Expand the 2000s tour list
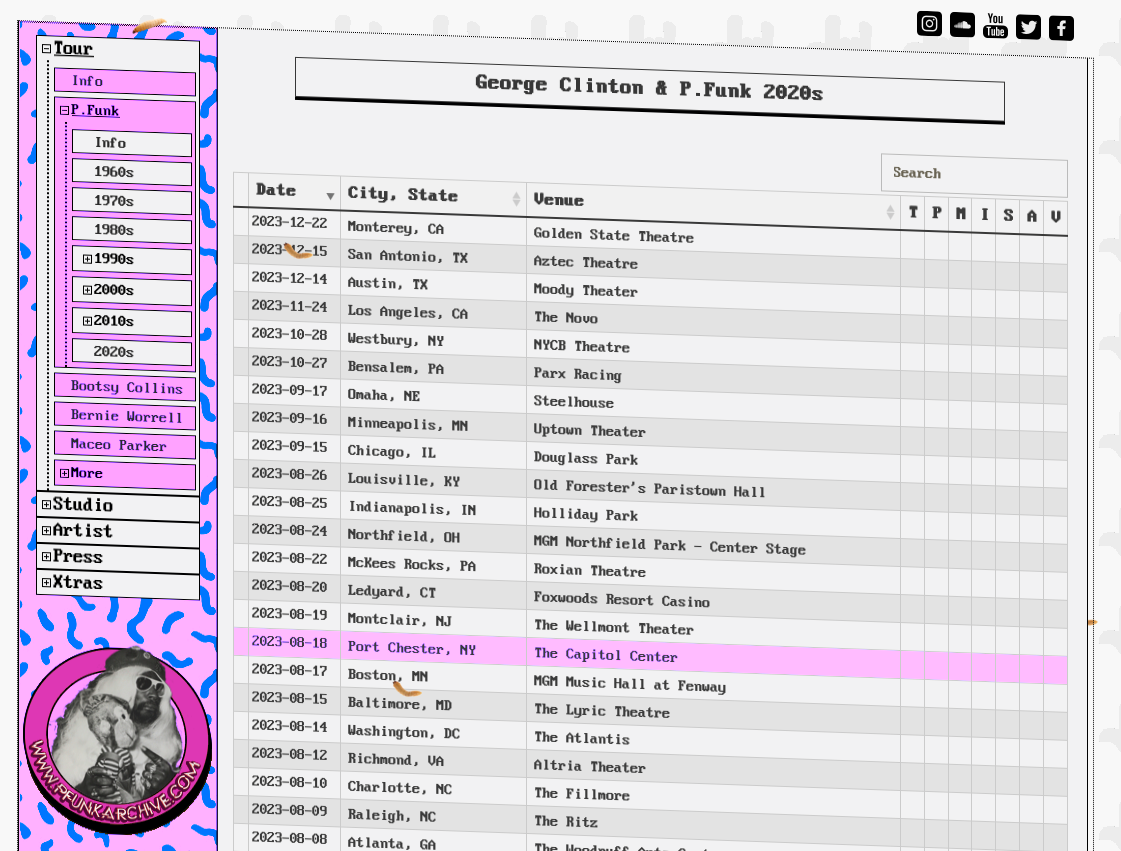This screenshot has height=851, width=1121. [87, 290]
